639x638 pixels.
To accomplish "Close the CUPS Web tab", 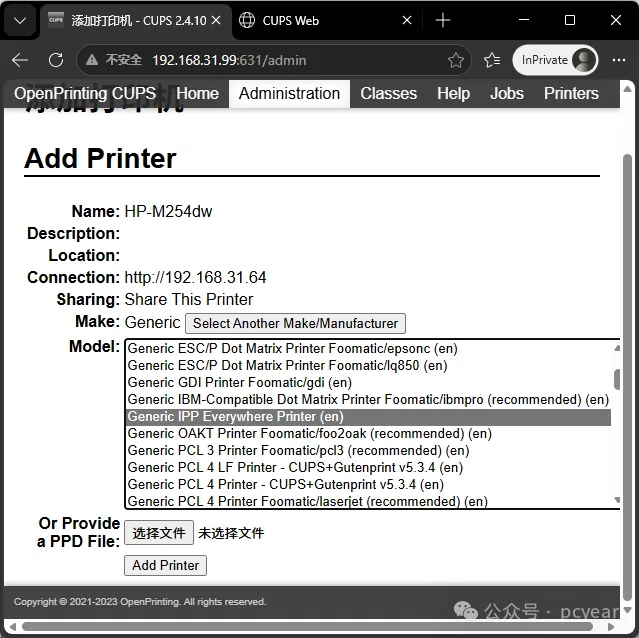I will click(407, 20).
